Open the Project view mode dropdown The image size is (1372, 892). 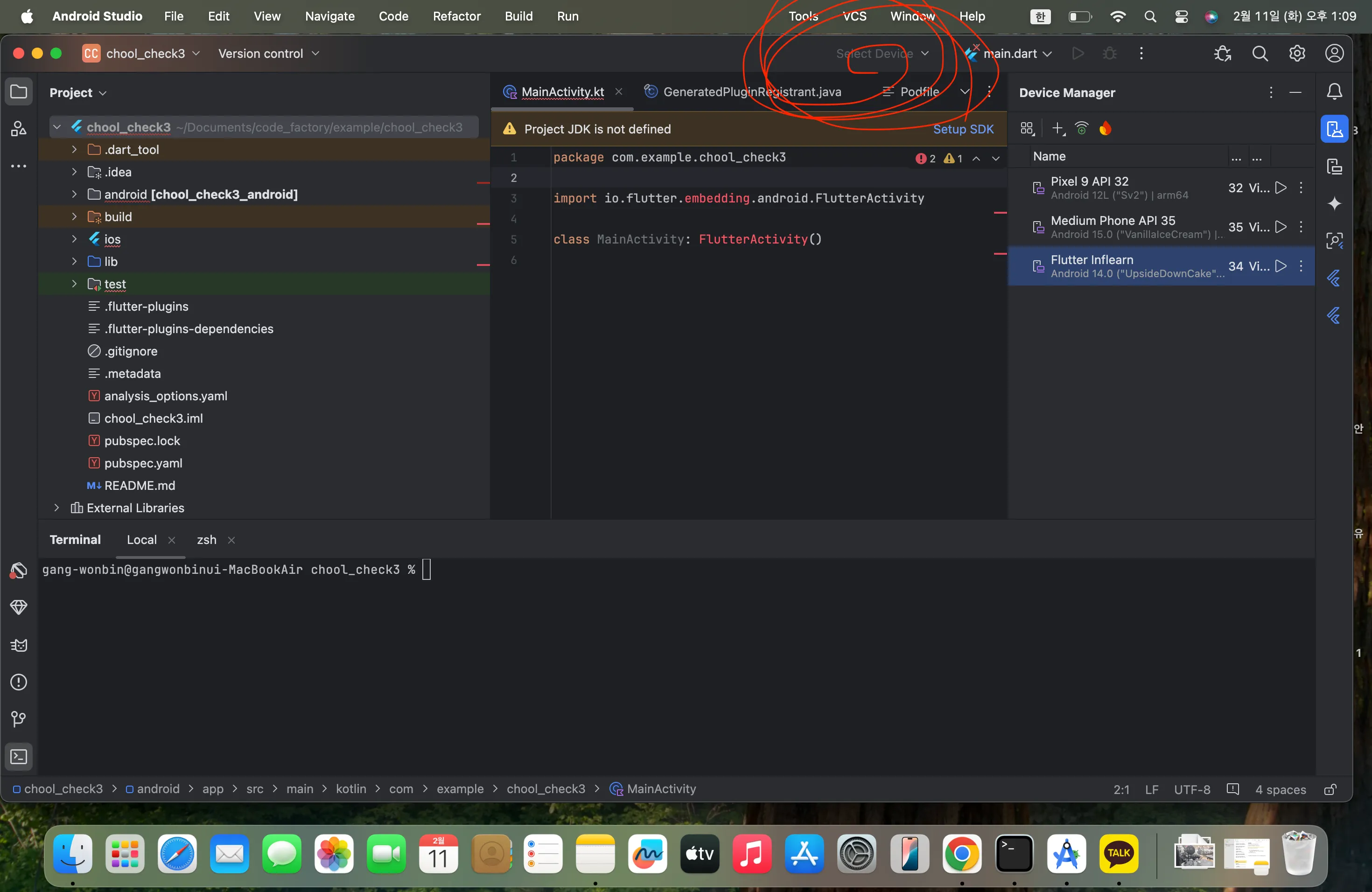click(x=78, y=93)
